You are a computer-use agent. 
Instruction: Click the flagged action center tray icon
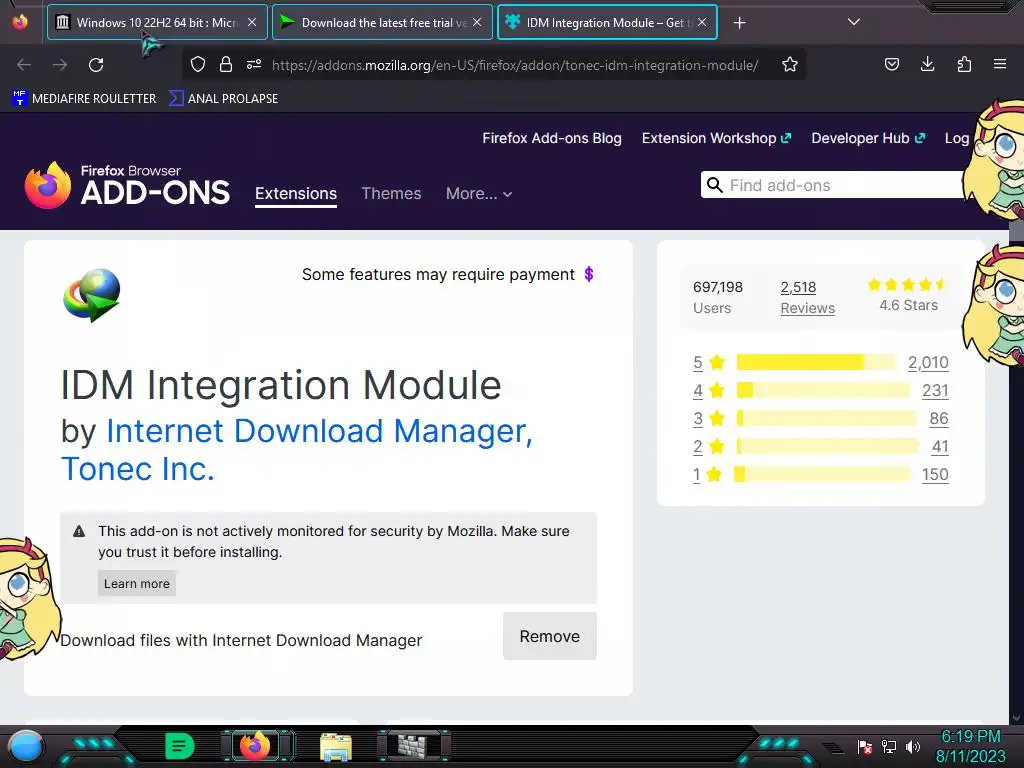(x=865, y=746)
